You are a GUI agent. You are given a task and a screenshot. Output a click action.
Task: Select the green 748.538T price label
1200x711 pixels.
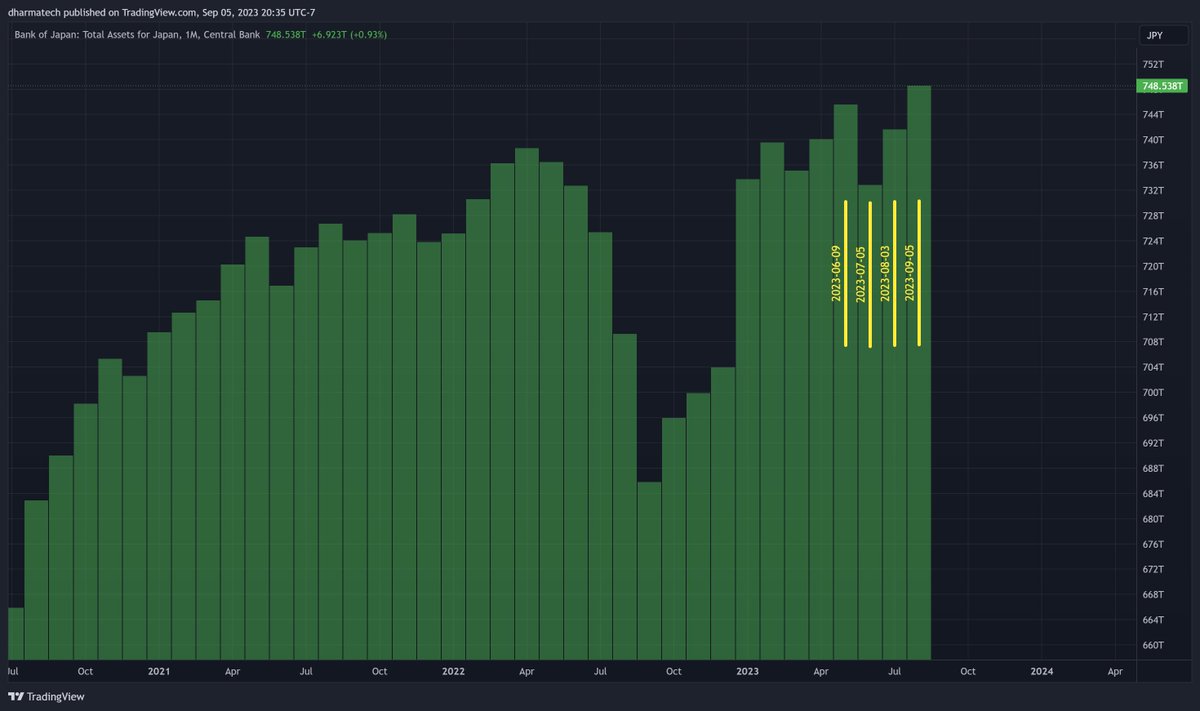tap(1160, 86)
